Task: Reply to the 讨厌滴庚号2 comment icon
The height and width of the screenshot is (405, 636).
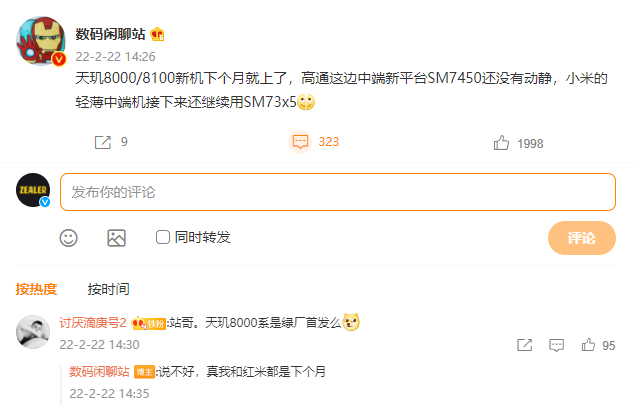Action: click(x=556, y=345)
